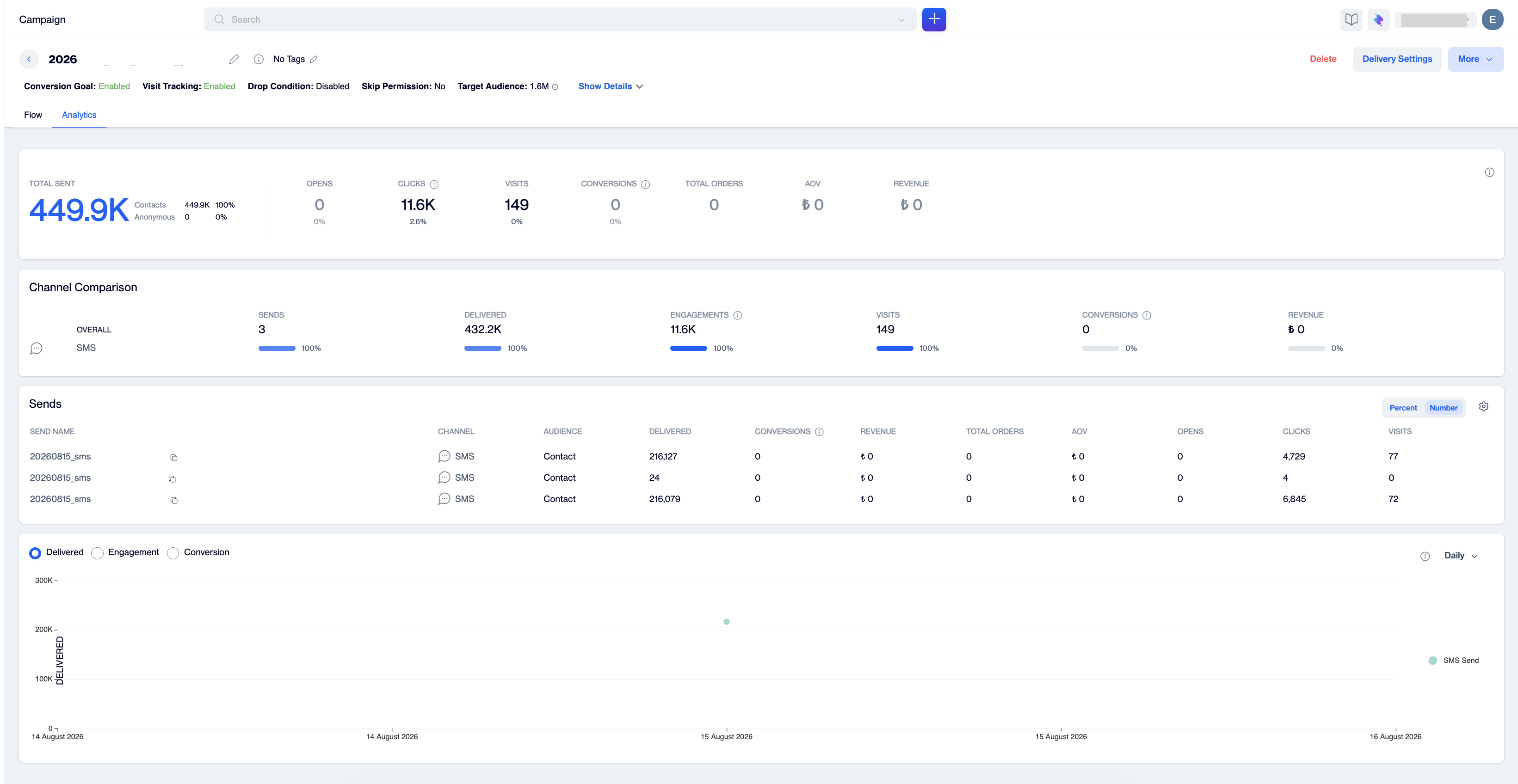The width and height of the screenshot is (1518, 784).
Task: Edit tags pencil next to No Tags
Action: pos(314,59)
